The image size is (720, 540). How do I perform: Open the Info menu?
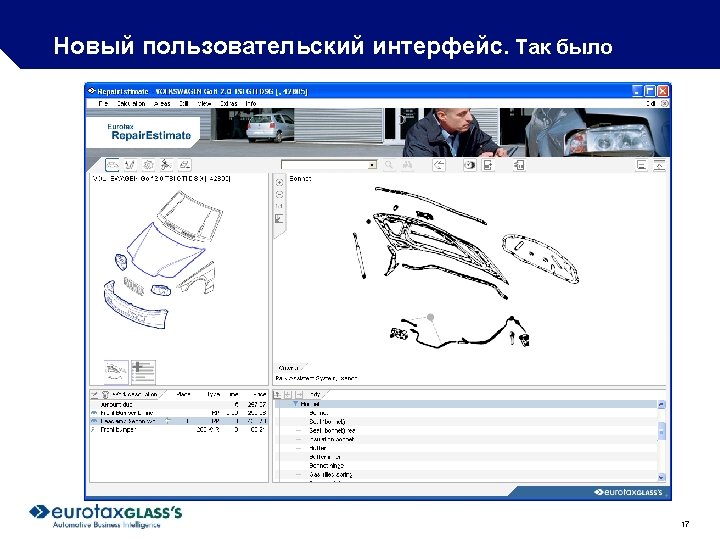pyautogui.click(x=251, y=104)
